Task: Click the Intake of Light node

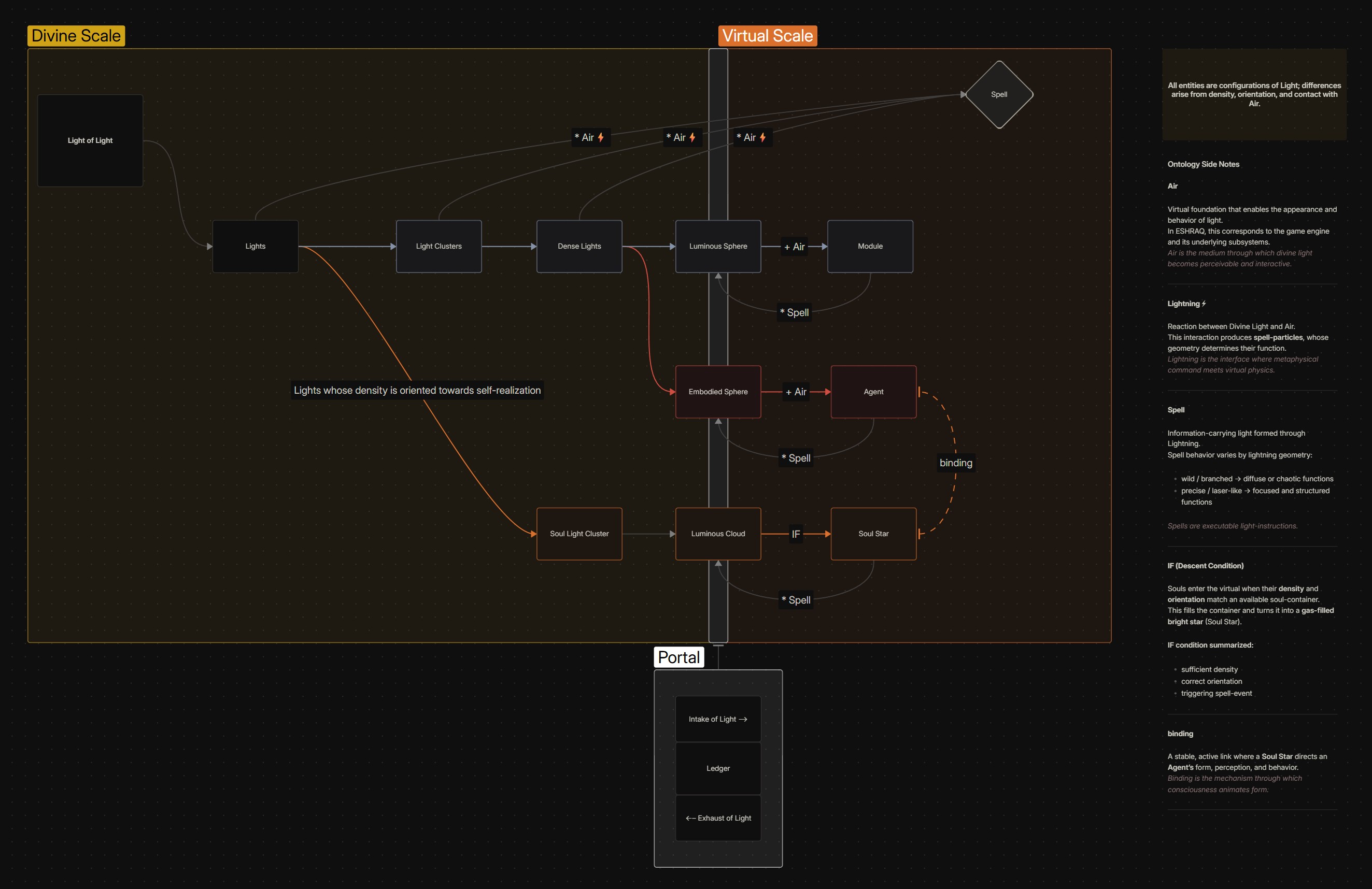Action: pos(718,719)
